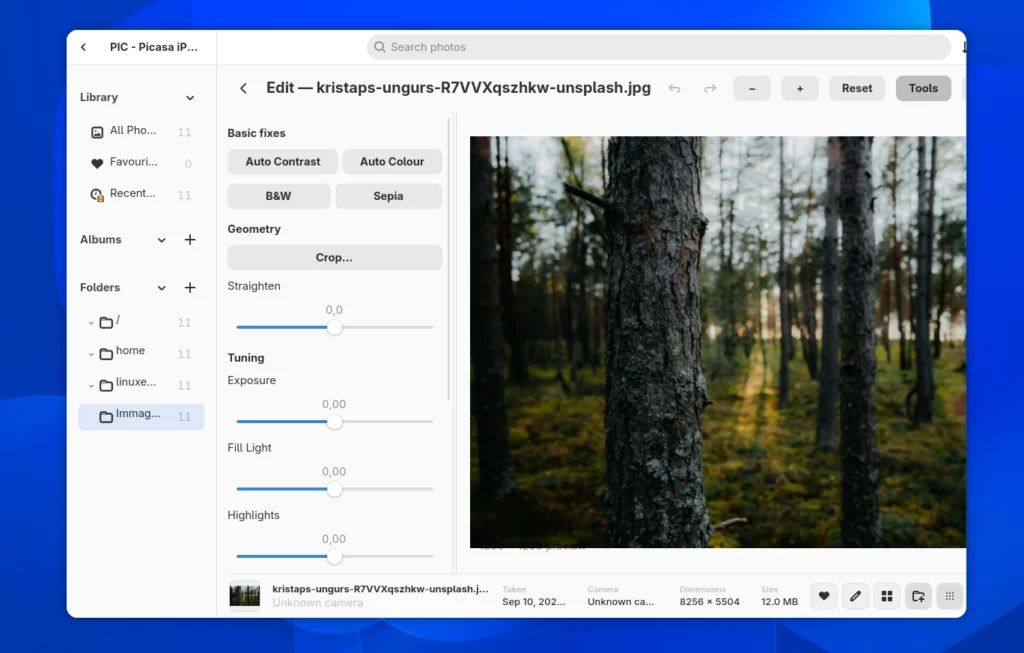1024x653 pixels.
Task: Click the Straighten slider handle
Action: click(x=334, y=327)
